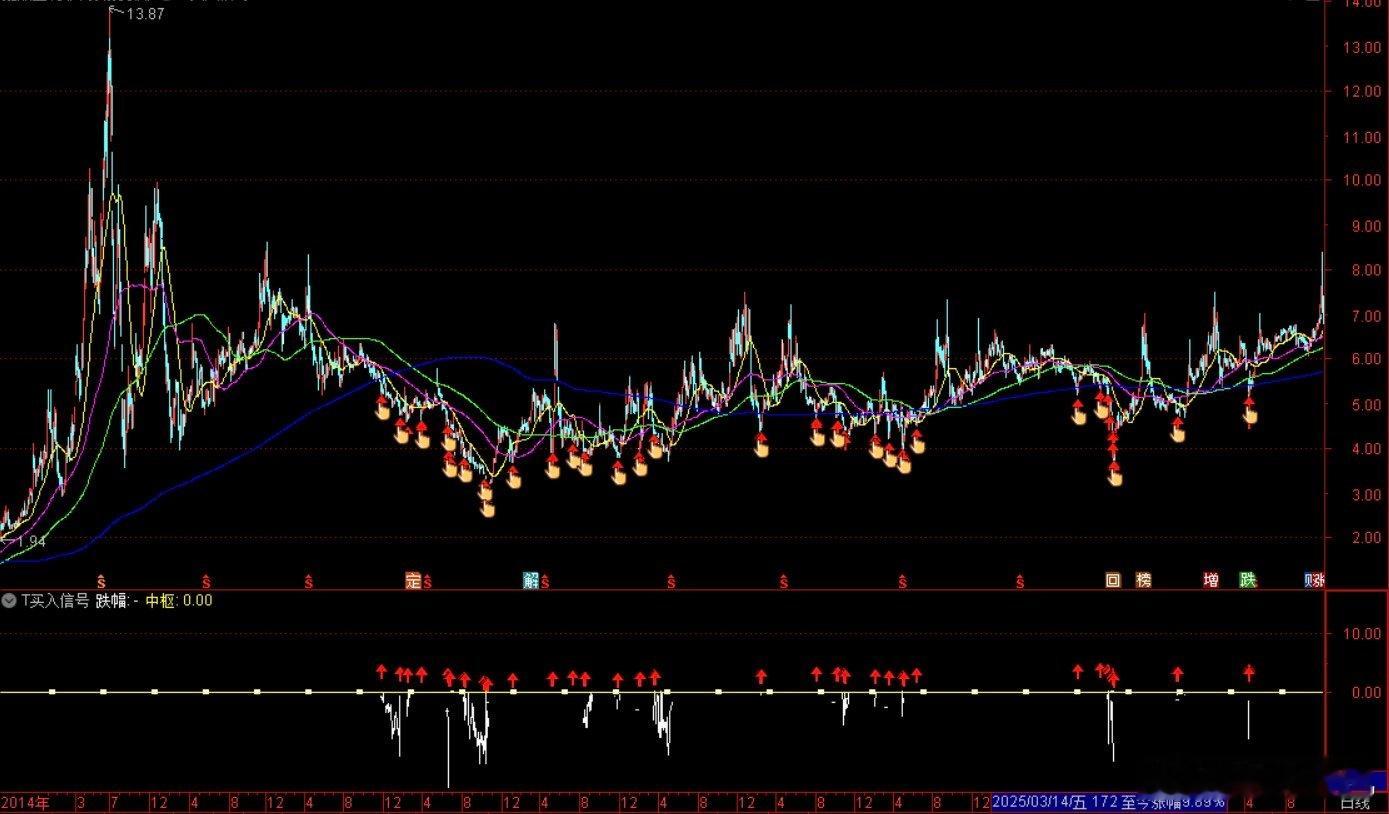Open the 榜 event marker
Screen dimensions: 1389x814
1144,580
